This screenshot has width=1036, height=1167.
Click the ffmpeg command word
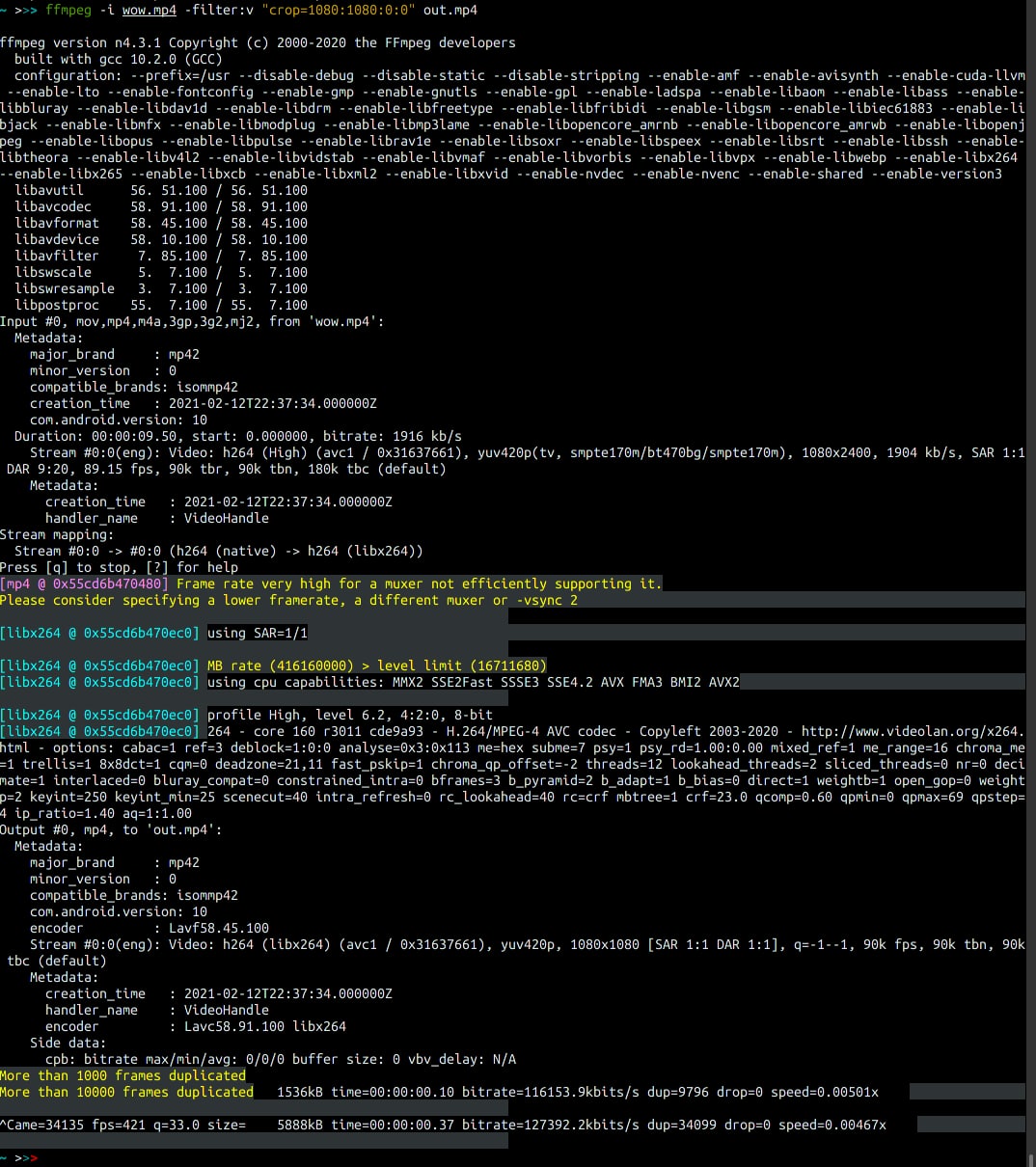pyautogui.click(x=69, y=10)
